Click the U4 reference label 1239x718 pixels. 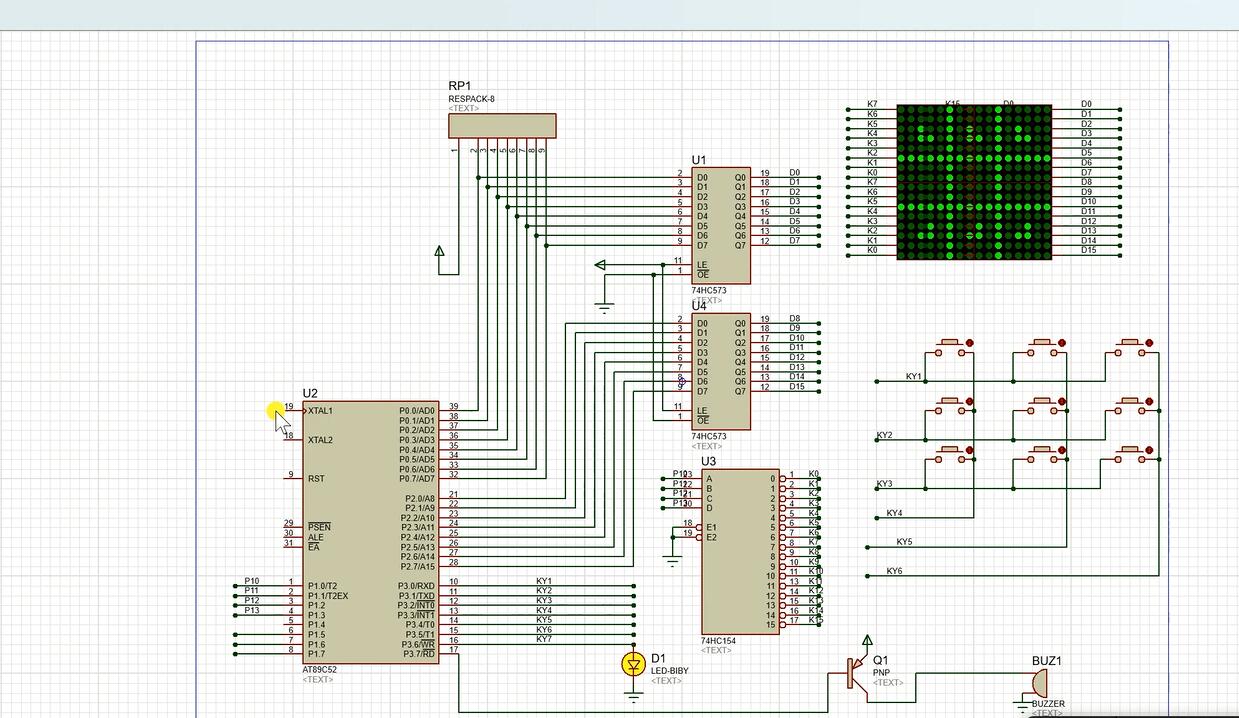point(698,306)
